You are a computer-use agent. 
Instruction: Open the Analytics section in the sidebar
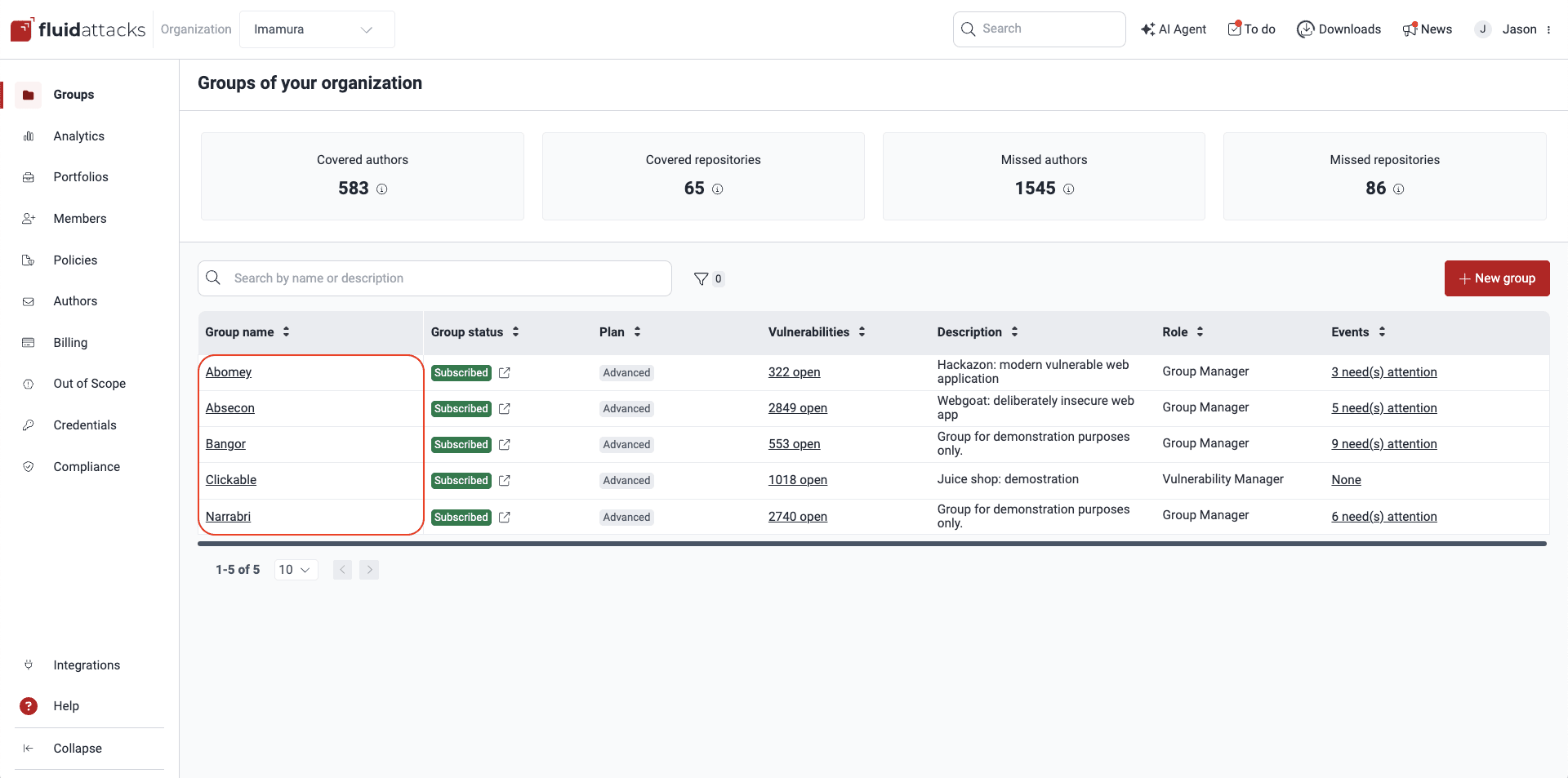pyautogui.click(x=78, y=136)
